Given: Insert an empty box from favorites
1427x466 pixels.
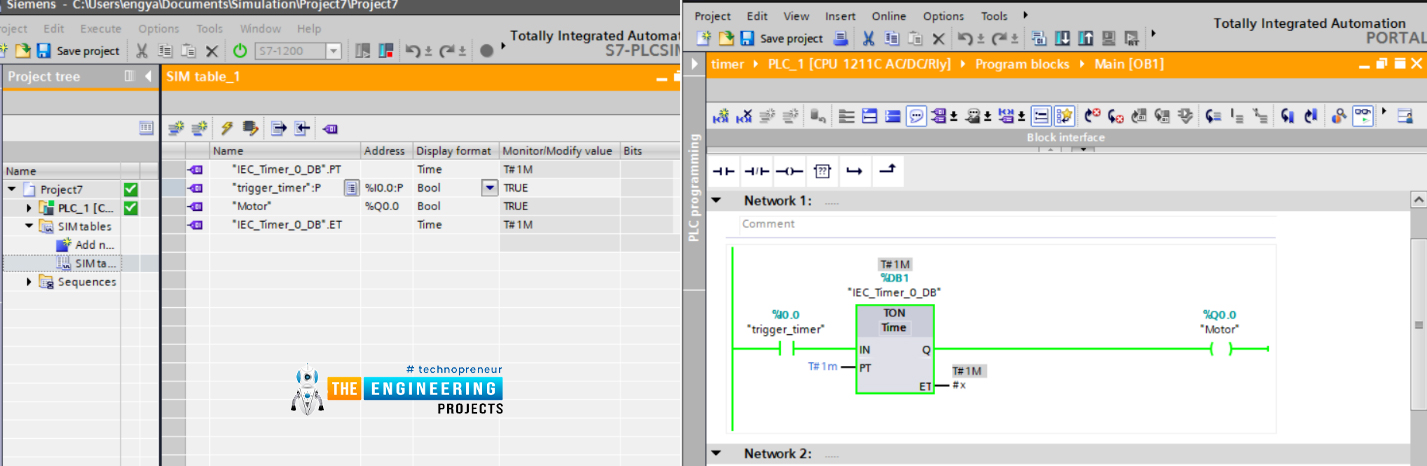Looking at the screenshot, I should click(822, 171).
